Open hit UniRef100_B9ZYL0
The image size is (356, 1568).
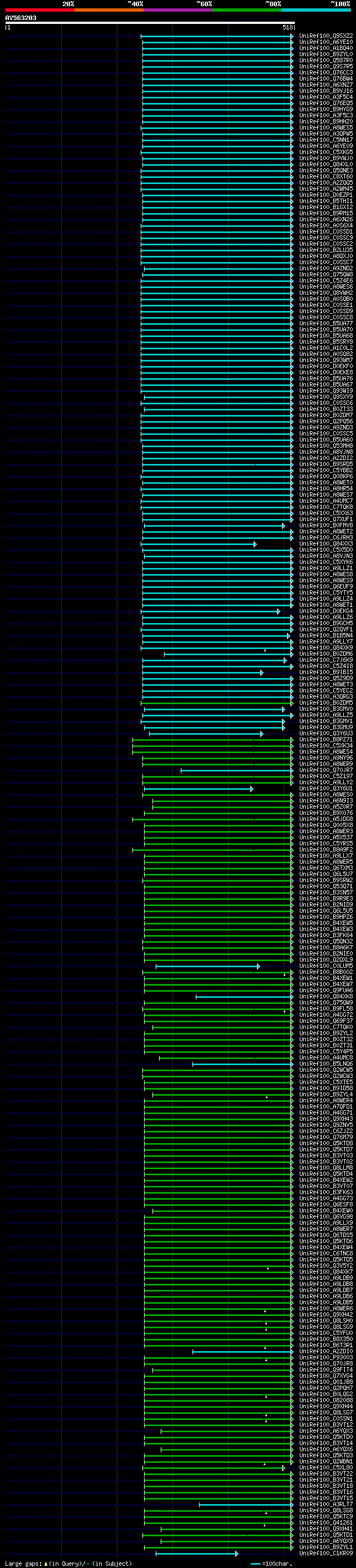point(326,54)
